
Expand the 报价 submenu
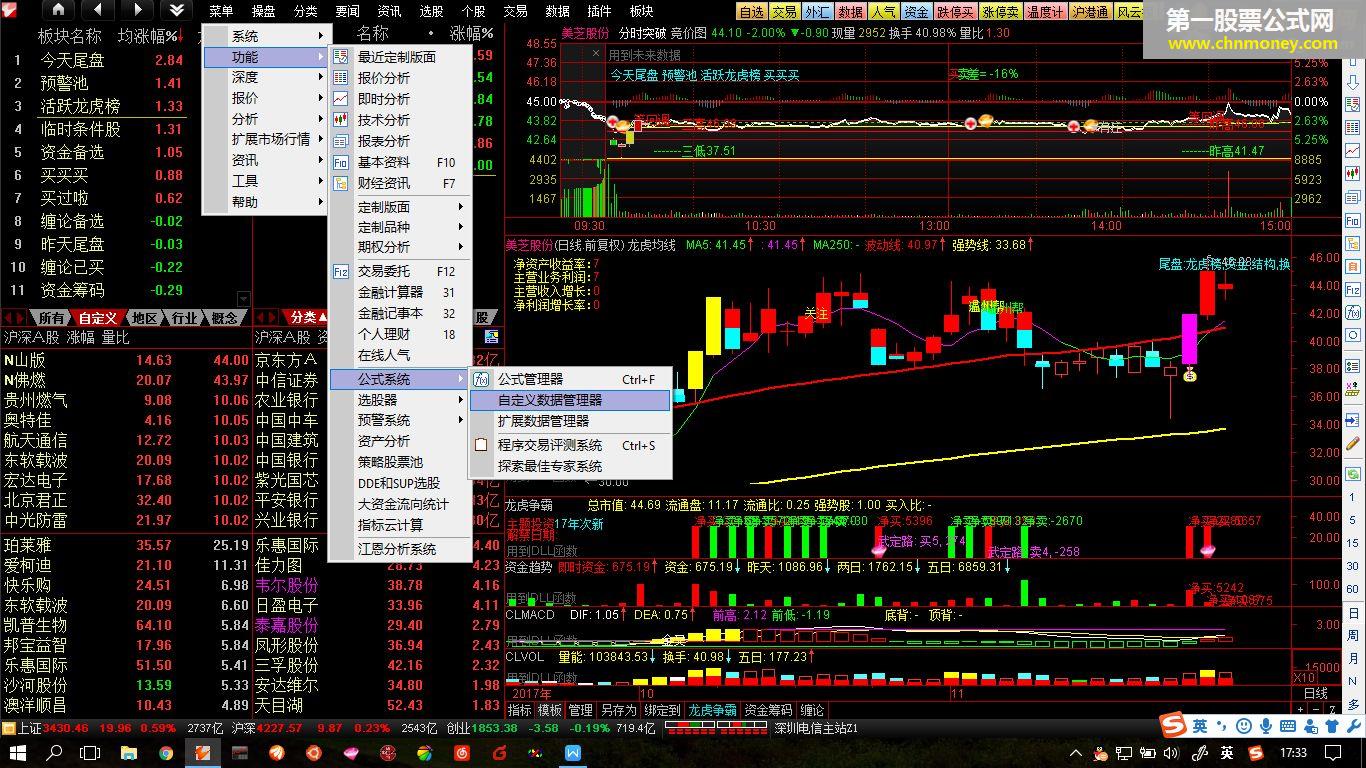coord(266,98)
